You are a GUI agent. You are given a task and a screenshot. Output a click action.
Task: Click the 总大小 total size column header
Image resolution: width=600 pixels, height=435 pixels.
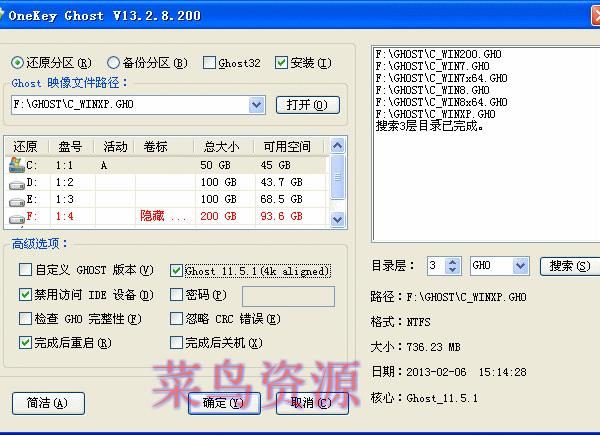(x=221, y=146)
